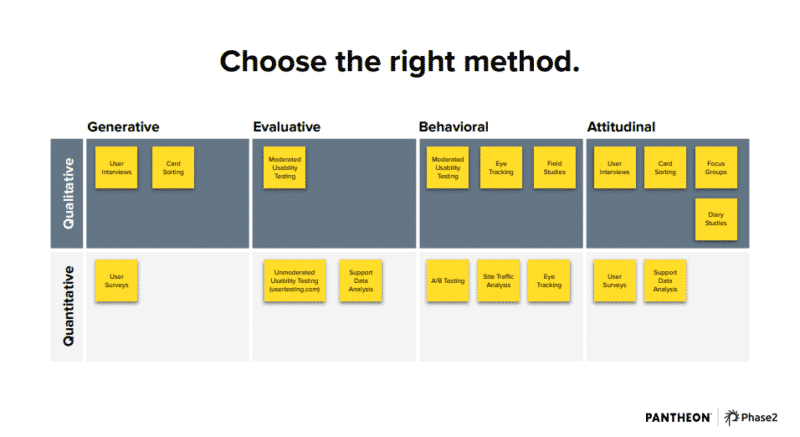Click the Choose the right method title
The width and height of the screenshot is (800, 437).
tap(399, 62)
